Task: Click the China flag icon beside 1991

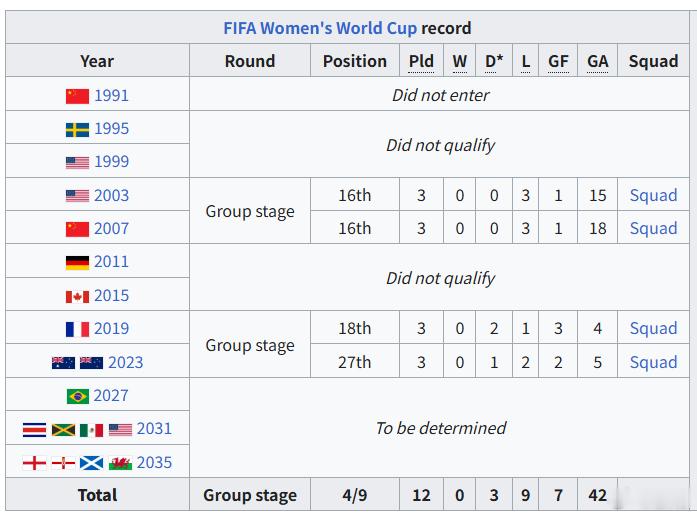Action: point(77,96)
